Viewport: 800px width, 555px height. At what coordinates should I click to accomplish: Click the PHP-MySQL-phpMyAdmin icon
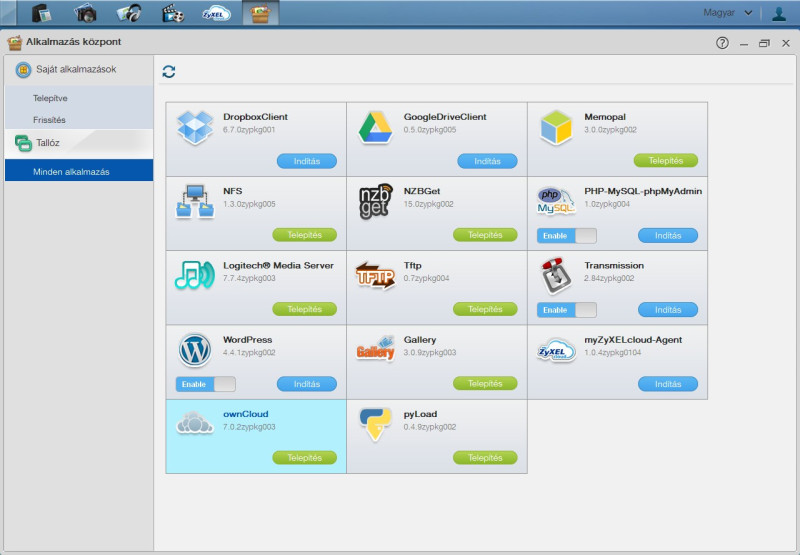coord(556,201)
